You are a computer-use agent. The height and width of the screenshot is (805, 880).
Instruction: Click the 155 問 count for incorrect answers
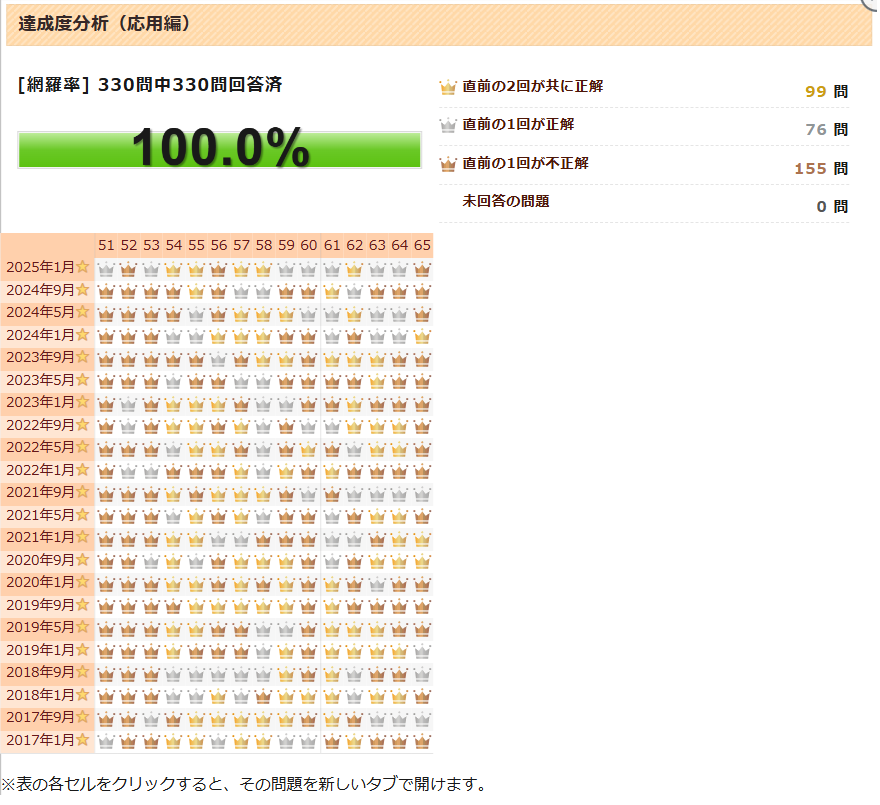(813, 166)
